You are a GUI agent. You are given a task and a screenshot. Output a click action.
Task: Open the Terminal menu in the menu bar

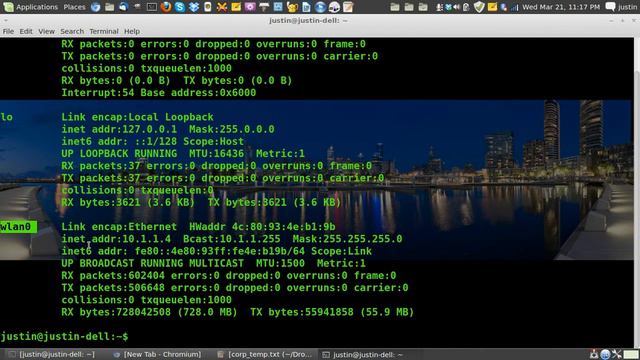click(x=104, y=31)
